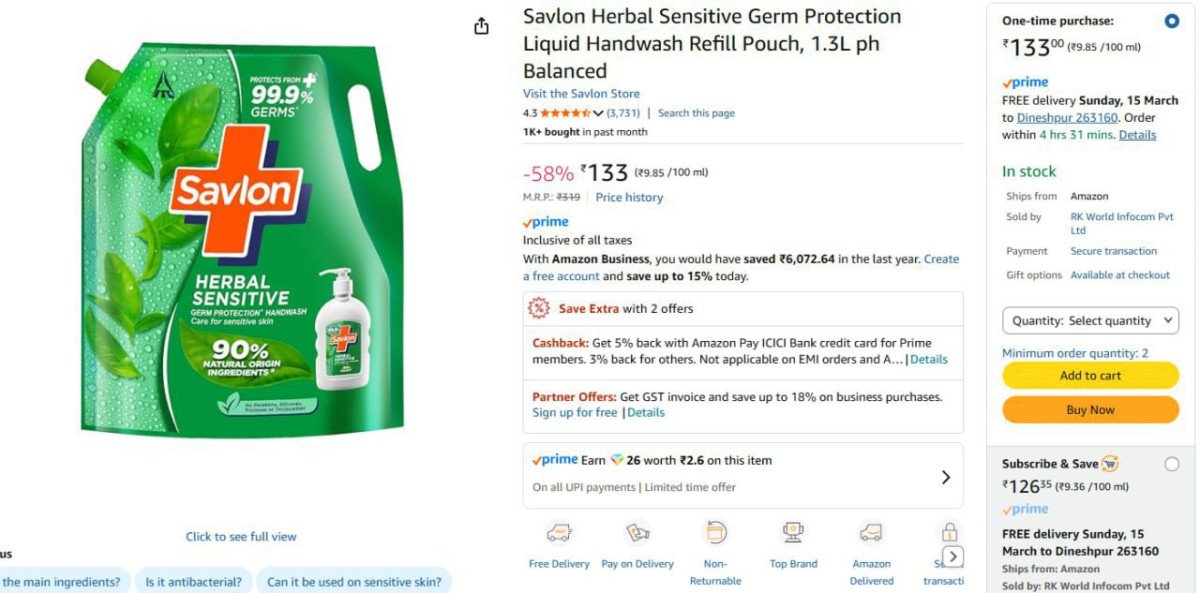This screenshot has height=593, width=1200.
Task: Select the Subscribe & Save radio button
Action: [1170, 462]
